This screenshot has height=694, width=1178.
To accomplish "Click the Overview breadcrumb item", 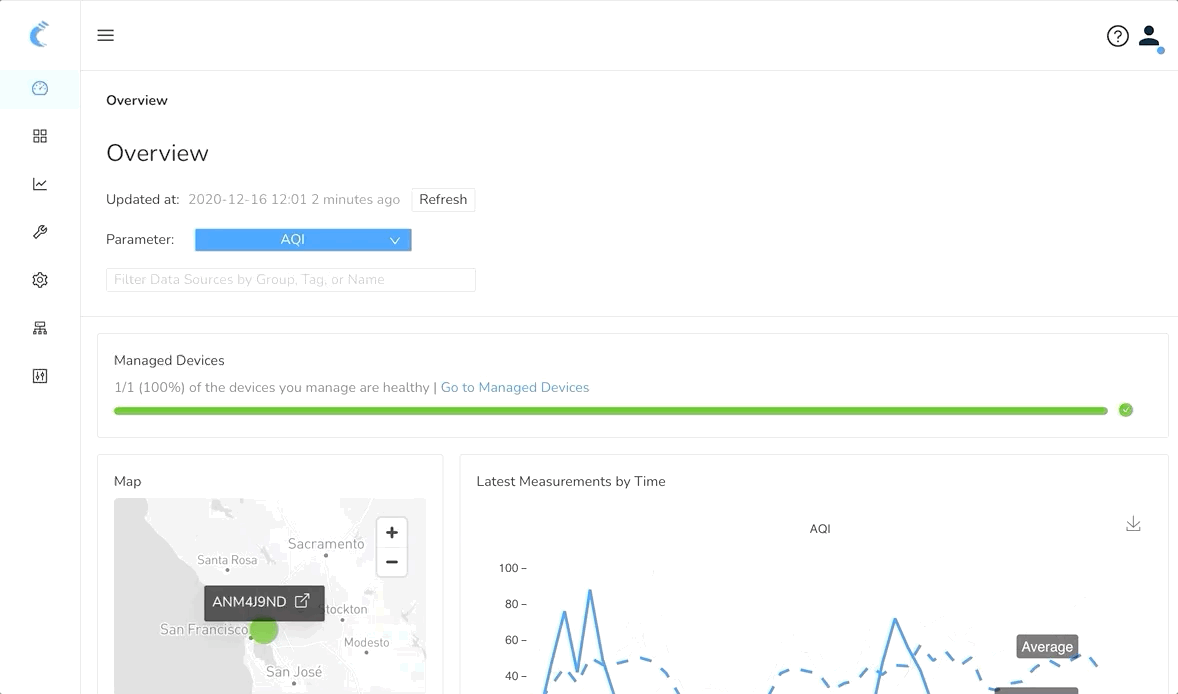I will point(136,100).
